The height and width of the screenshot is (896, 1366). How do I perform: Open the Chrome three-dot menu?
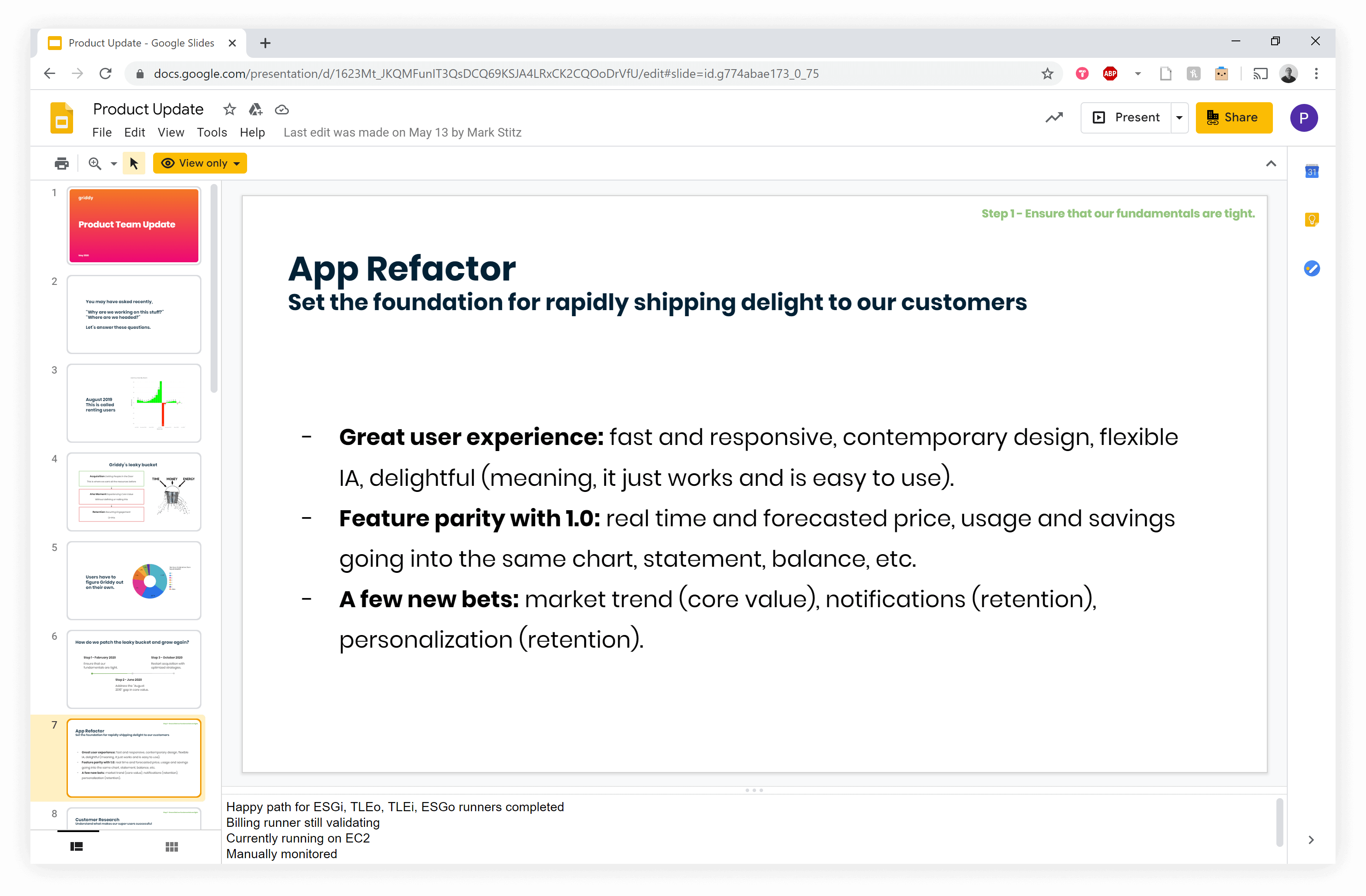coord(1316,74)
